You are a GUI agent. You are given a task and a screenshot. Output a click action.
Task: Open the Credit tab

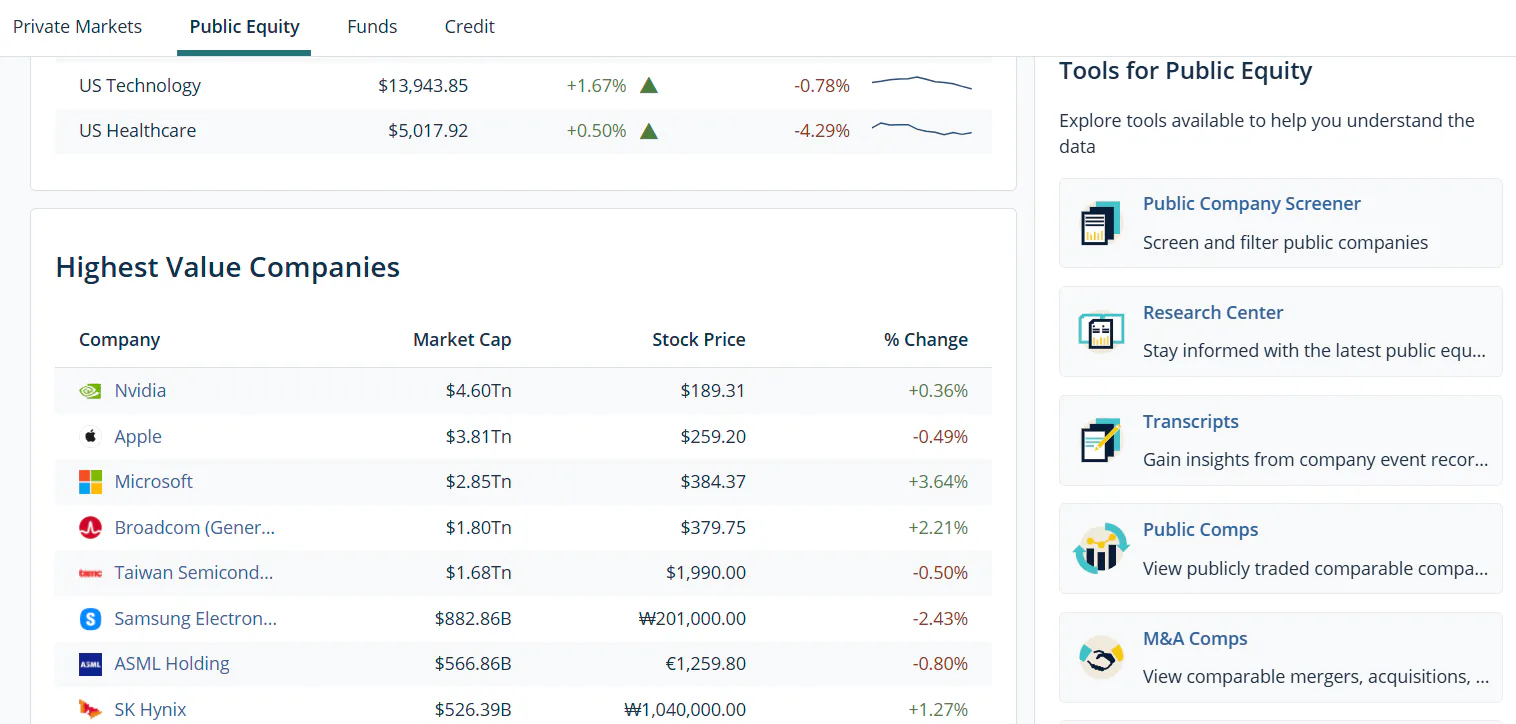click(469, 27)
